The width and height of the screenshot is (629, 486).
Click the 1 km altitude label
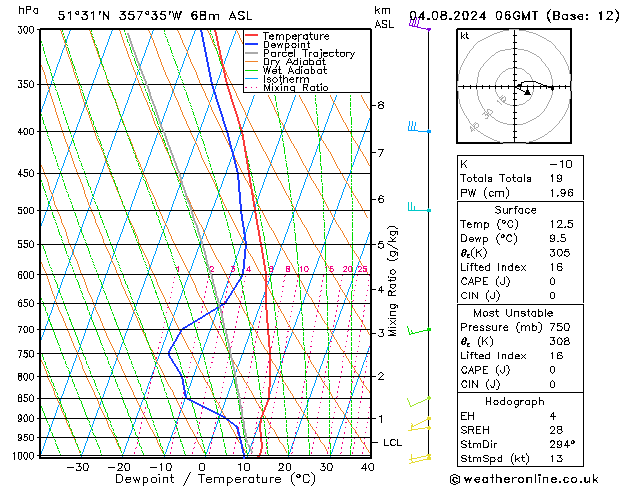click(381, 419)
